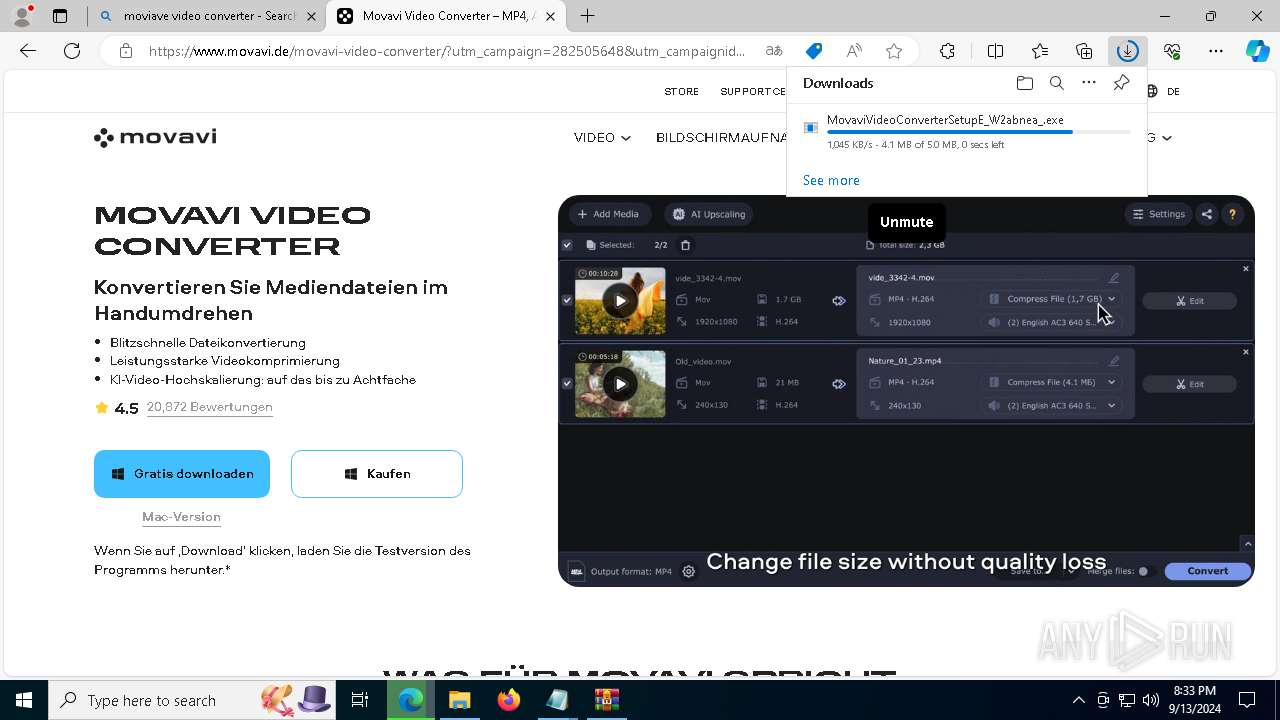1280x720 pixels.
Task: Open tab actions menu icon
Action: coord(60,16)
